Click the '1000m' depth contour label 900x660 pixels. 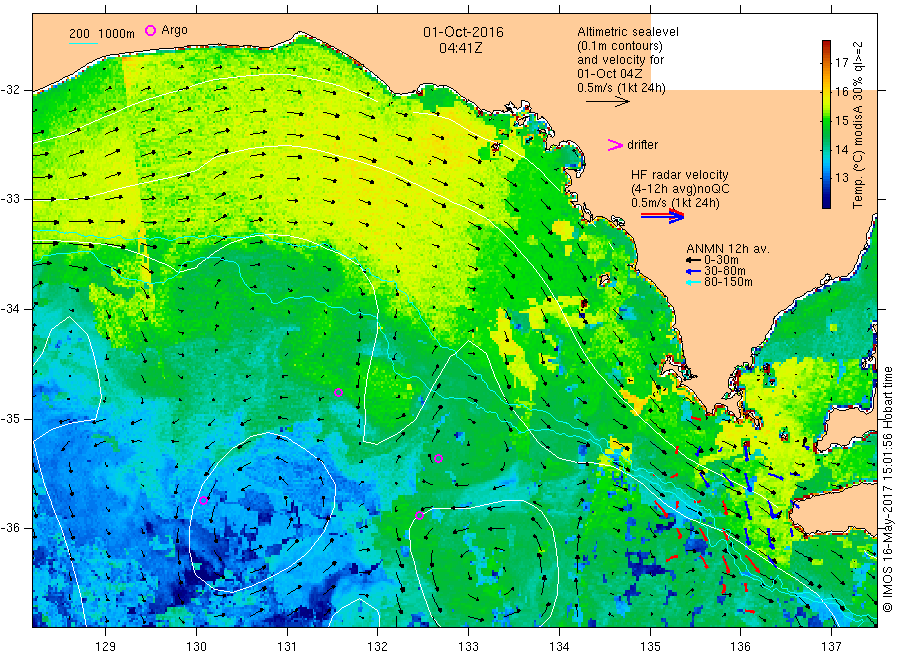click(x=116, y=34)
